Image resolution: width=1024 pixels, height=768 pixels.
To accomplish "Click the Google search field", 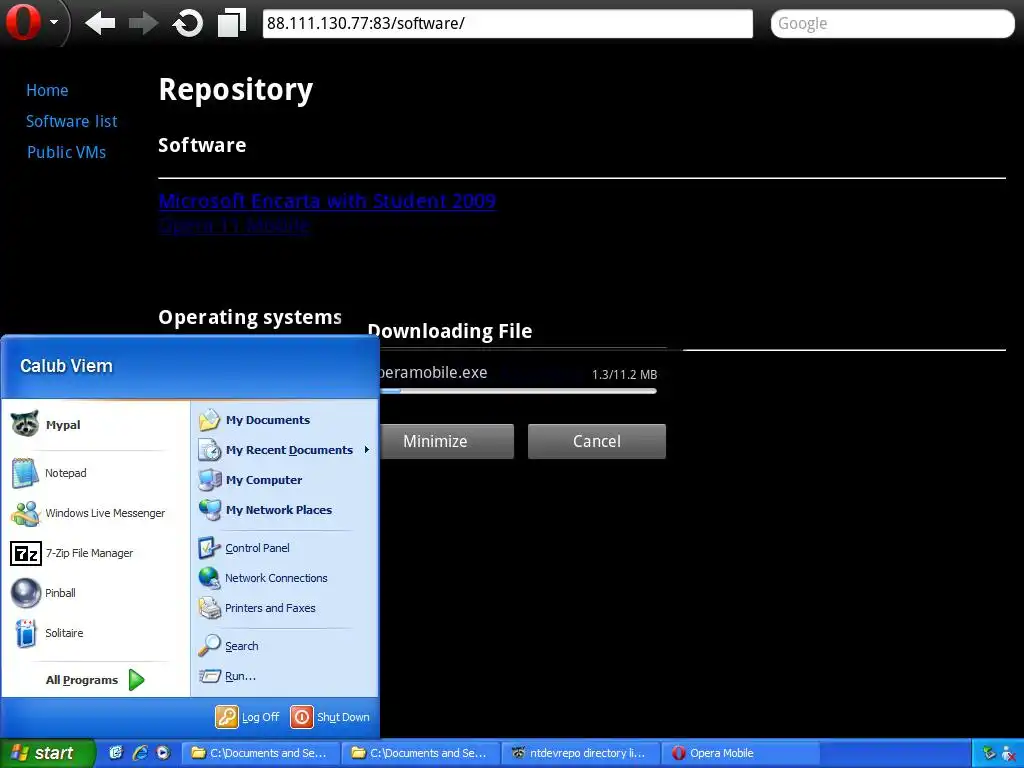I will 892,24.
